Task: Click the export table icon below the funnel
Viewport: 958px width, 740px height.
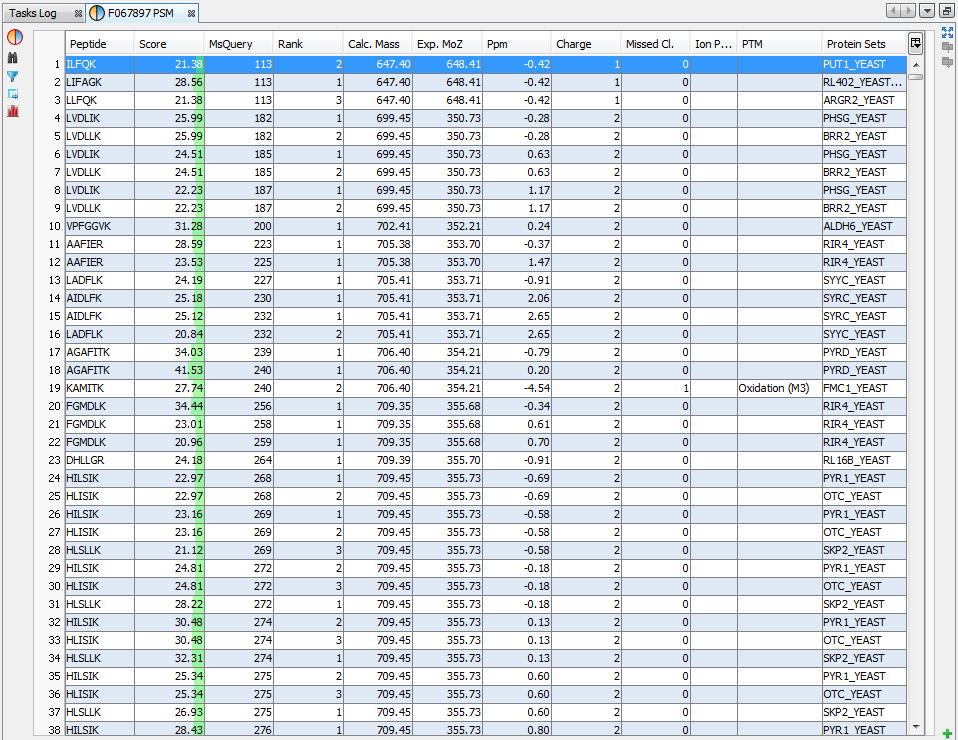Action: click(13, 93)
